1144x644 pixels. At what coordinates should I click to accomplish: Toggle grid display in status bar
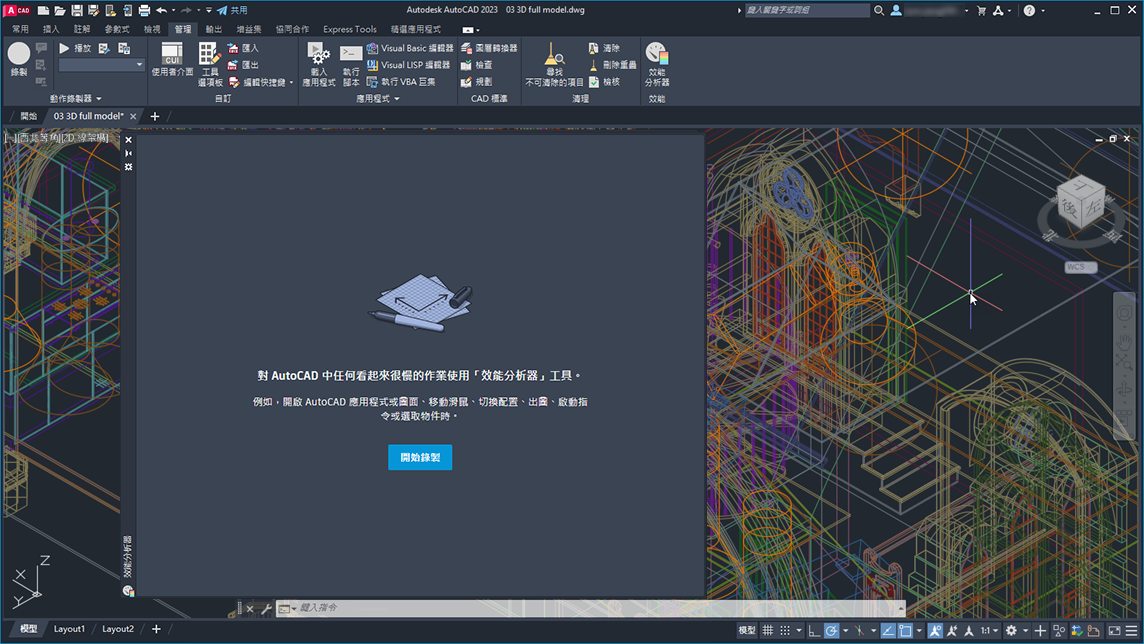[x=768, y=630]
